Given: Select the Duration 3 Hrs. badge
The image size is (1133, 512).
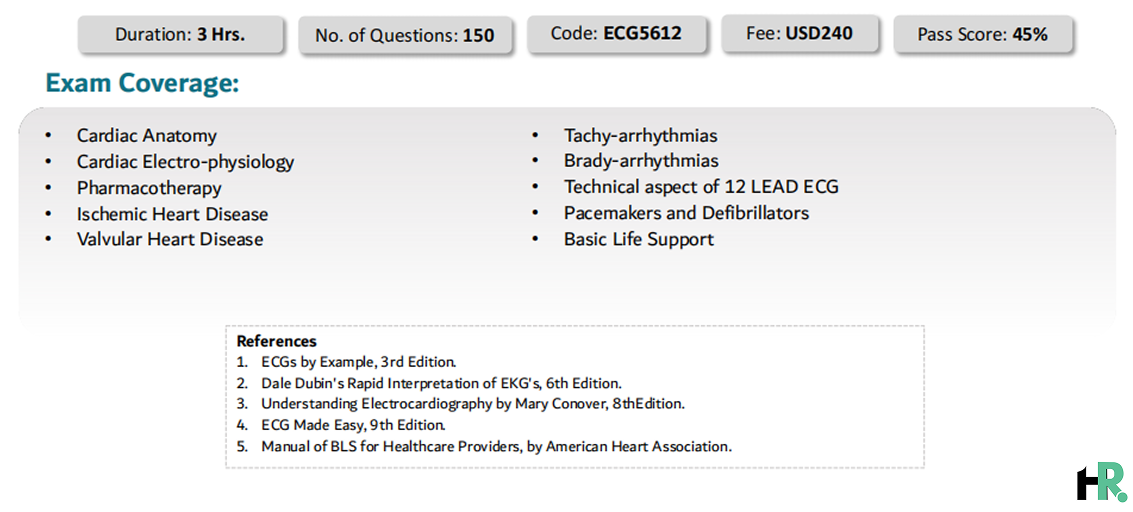Looking at the screenshot, I should pyautogui.click(x=180, y=35).
